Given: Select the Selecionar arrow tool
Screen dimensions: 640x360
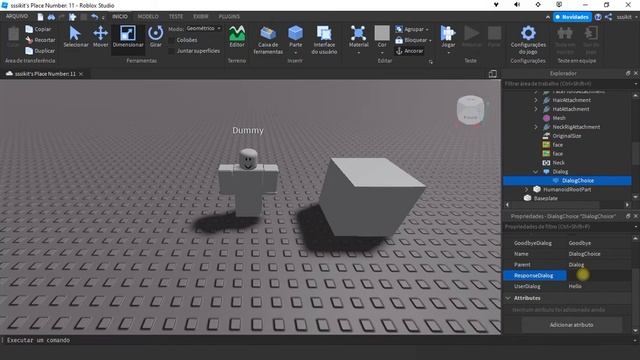Looking at the screenshot, I should pos(76,36).
